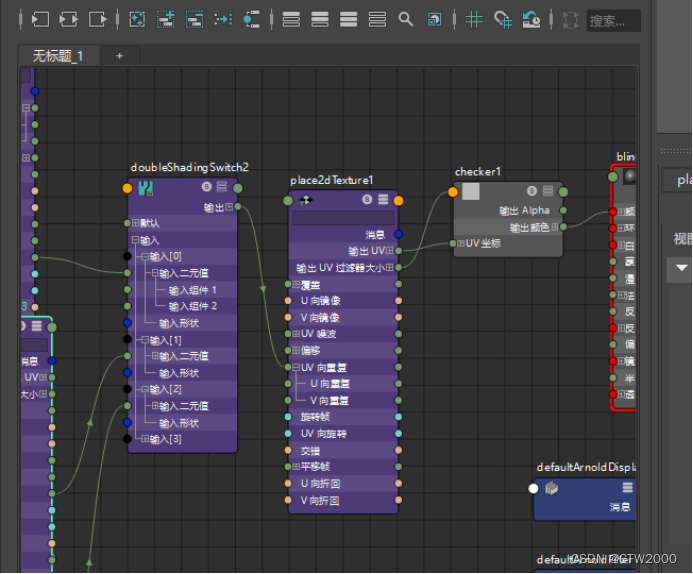Click the Output connections toolbar icon
The width and height of the screenshot is (693, 574).
[x=97, y=19]
